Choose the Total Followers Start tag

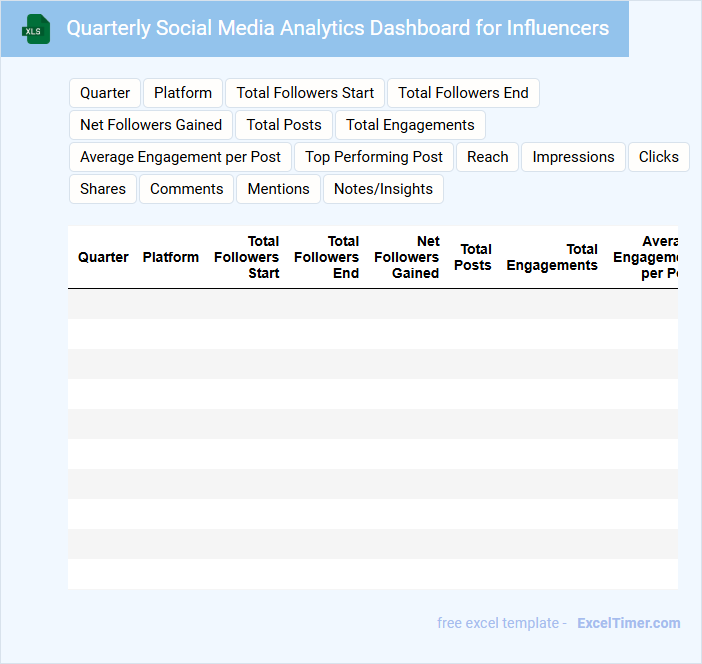(305, 93)
